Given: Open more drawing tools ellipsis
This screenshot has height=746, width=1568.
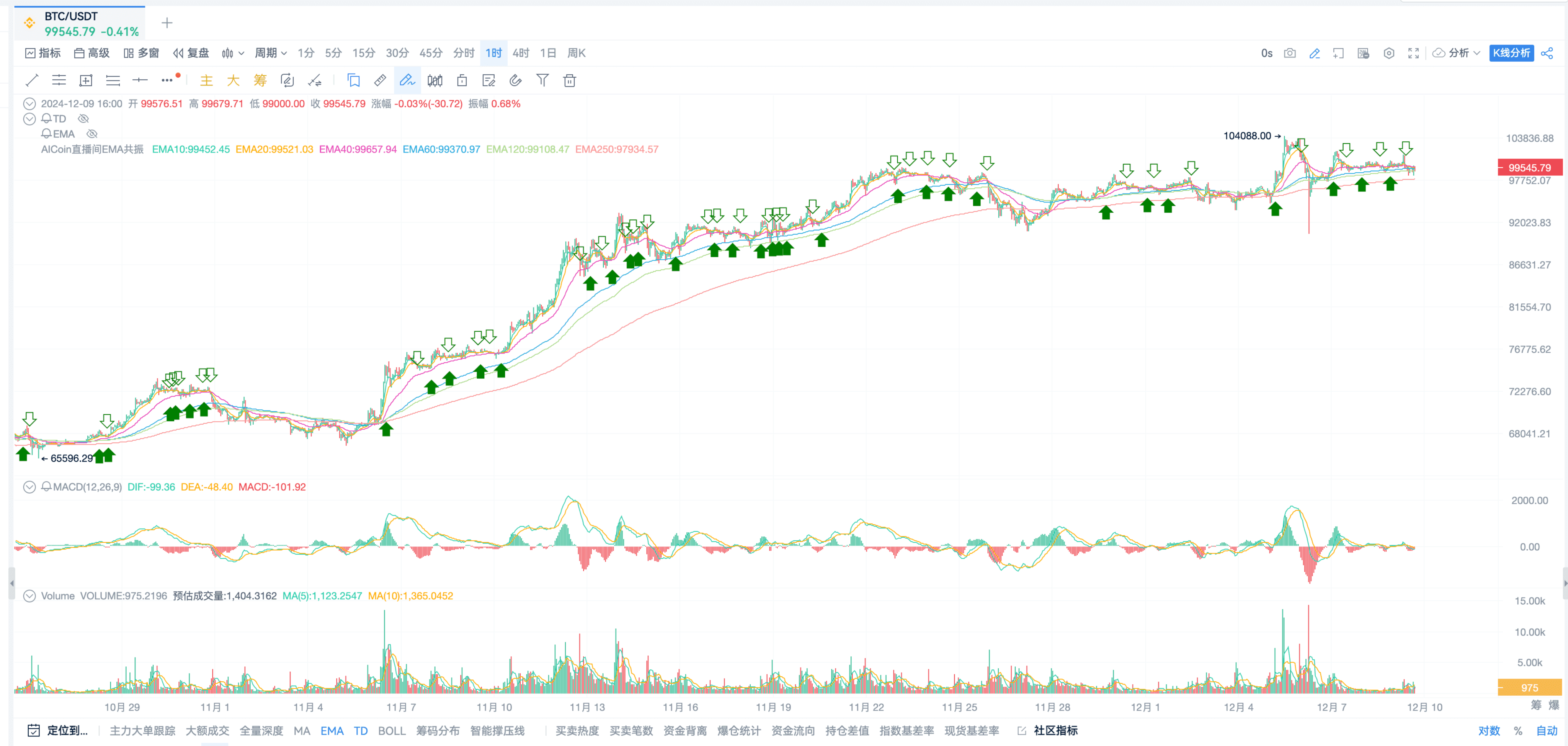Looking at the screenshot, I should 167,80.
